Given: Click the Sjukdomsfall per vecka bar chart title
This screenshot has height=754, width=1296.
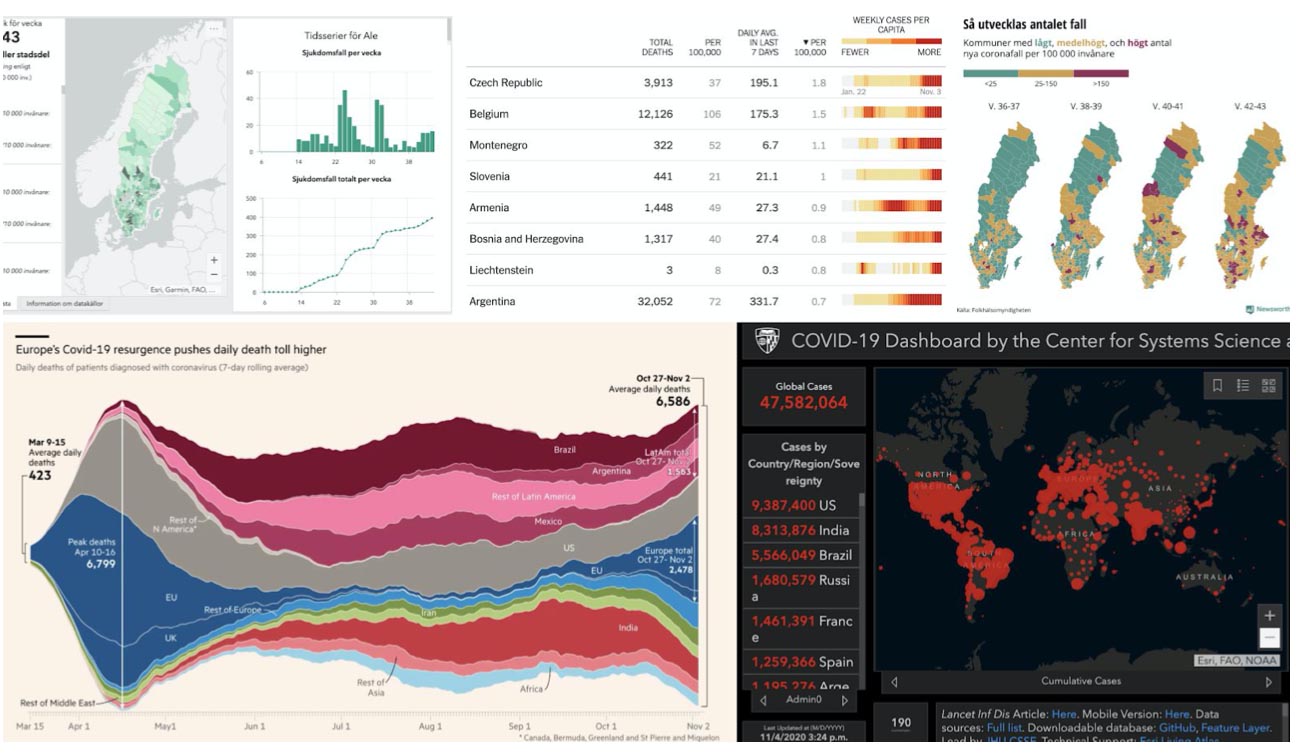Looking at the screenshot, I should tap(343, 52).
